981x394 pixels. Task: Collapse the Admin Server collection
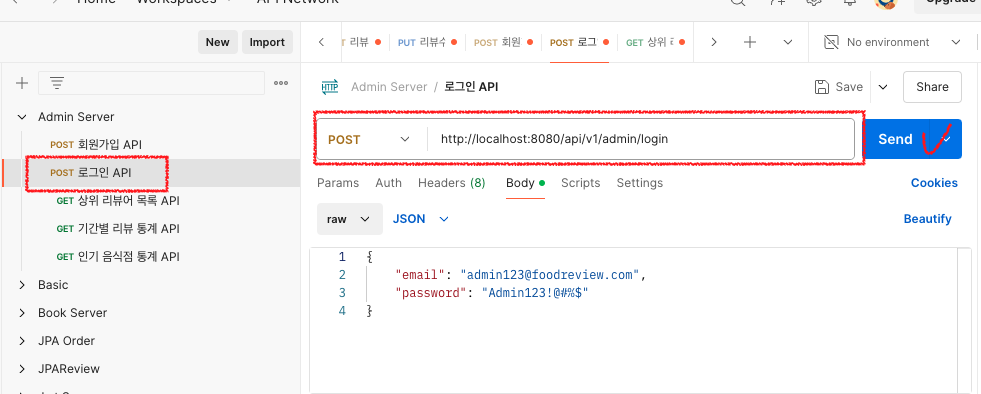(x=22, y=117)
